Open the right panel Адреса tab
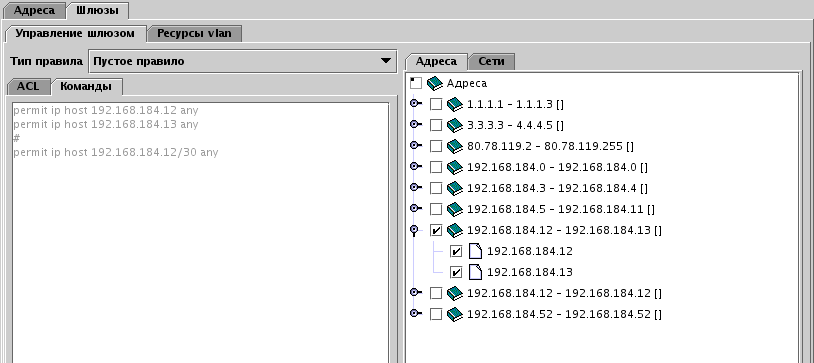This screenshot has height=363, width=814. [x=436, y=61]
